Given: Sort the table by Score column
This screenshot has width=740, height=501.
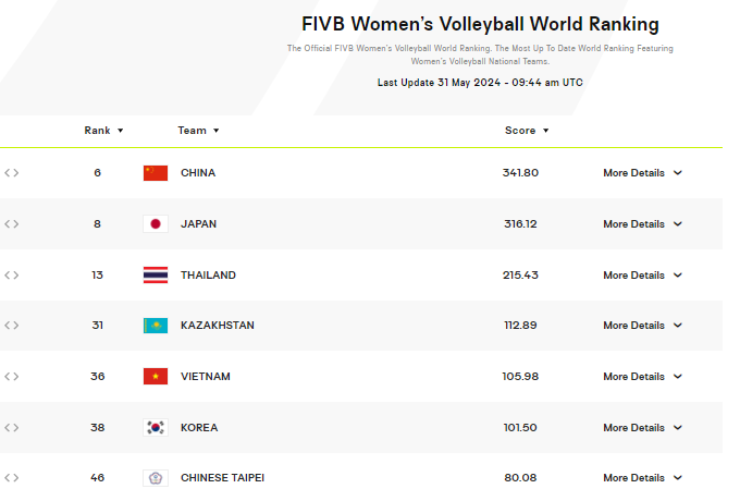Looking at the screenshot, I should (x=526, y=130).
